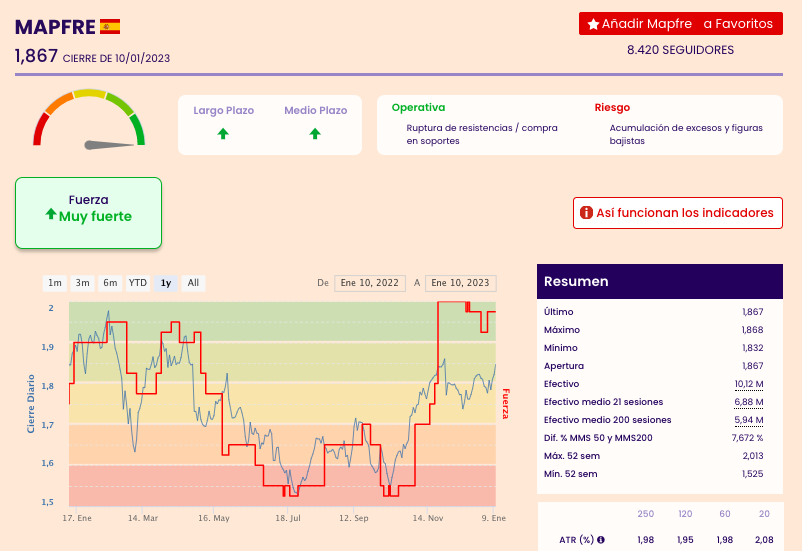
Task: Click the info icon in Así funcionan los indicadores
Action: (586, 213)
